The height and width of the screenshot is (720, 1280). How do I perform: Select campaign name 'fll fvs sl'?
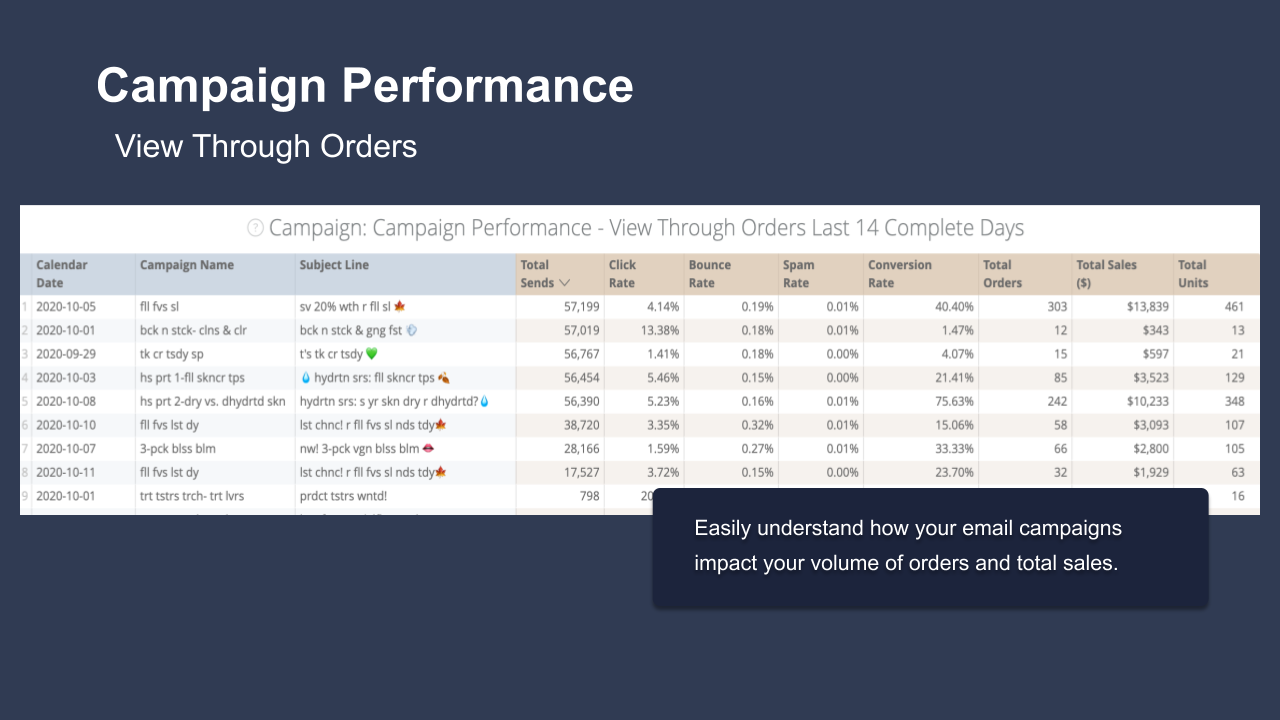click(160, 306)
